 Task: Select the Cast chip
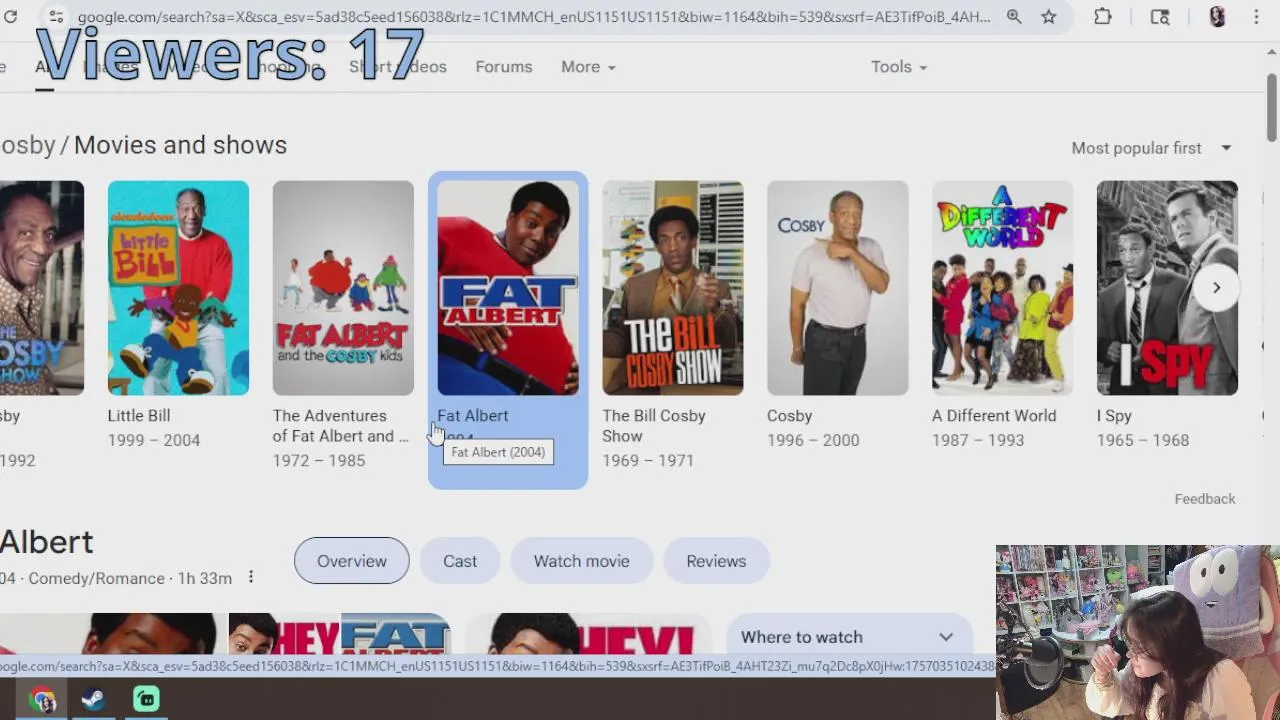pos(460,561)
